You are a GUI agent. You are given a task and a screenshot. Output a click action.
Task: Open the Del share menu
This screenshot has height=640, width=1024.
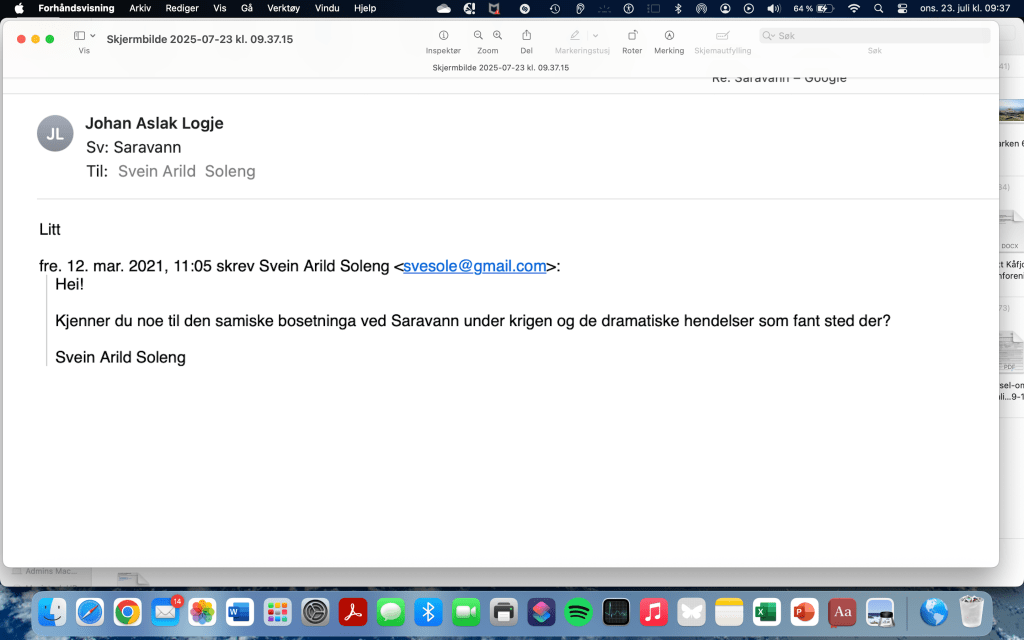pyautogui.click(x=526, y=35)
